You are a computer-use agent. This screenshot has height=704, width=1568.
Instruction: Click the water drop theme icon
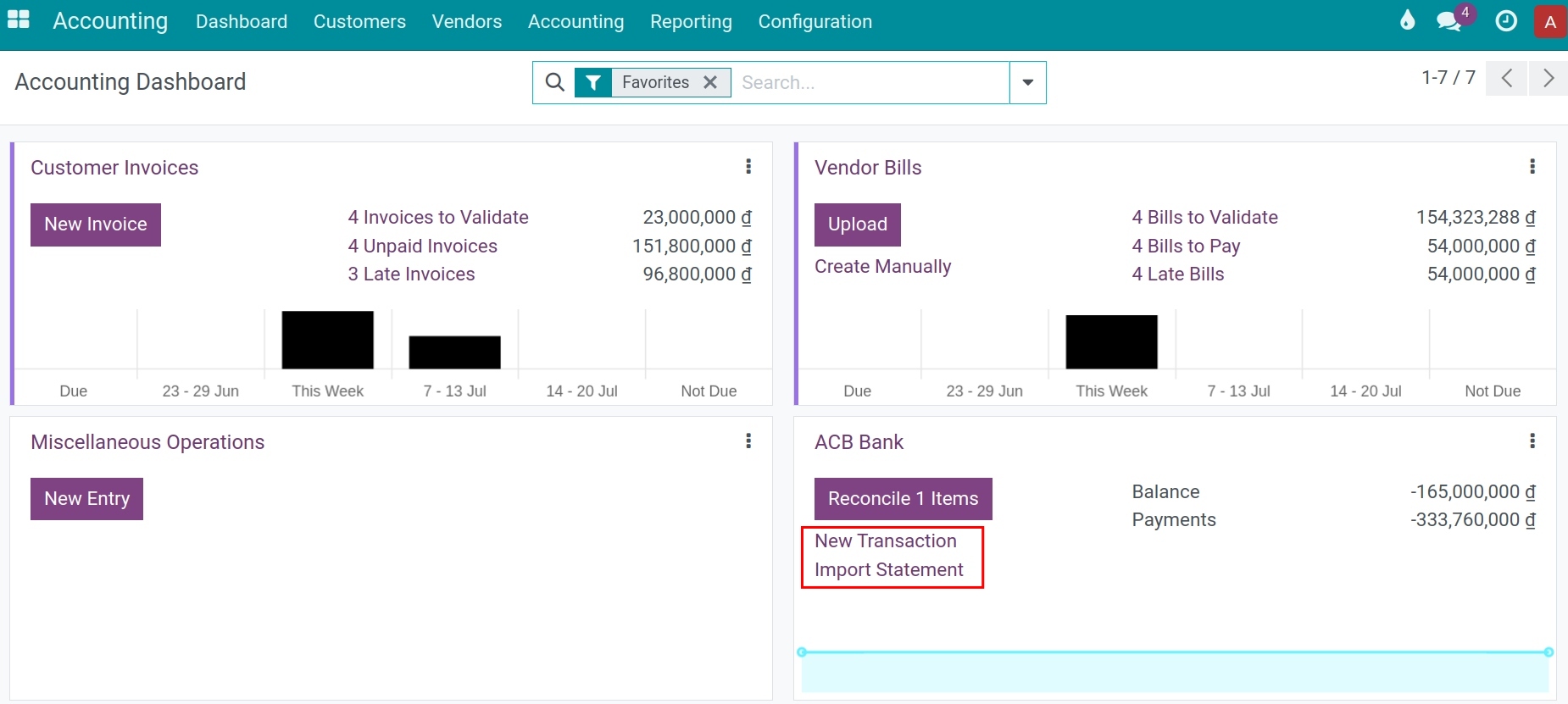coord(1407,20)
